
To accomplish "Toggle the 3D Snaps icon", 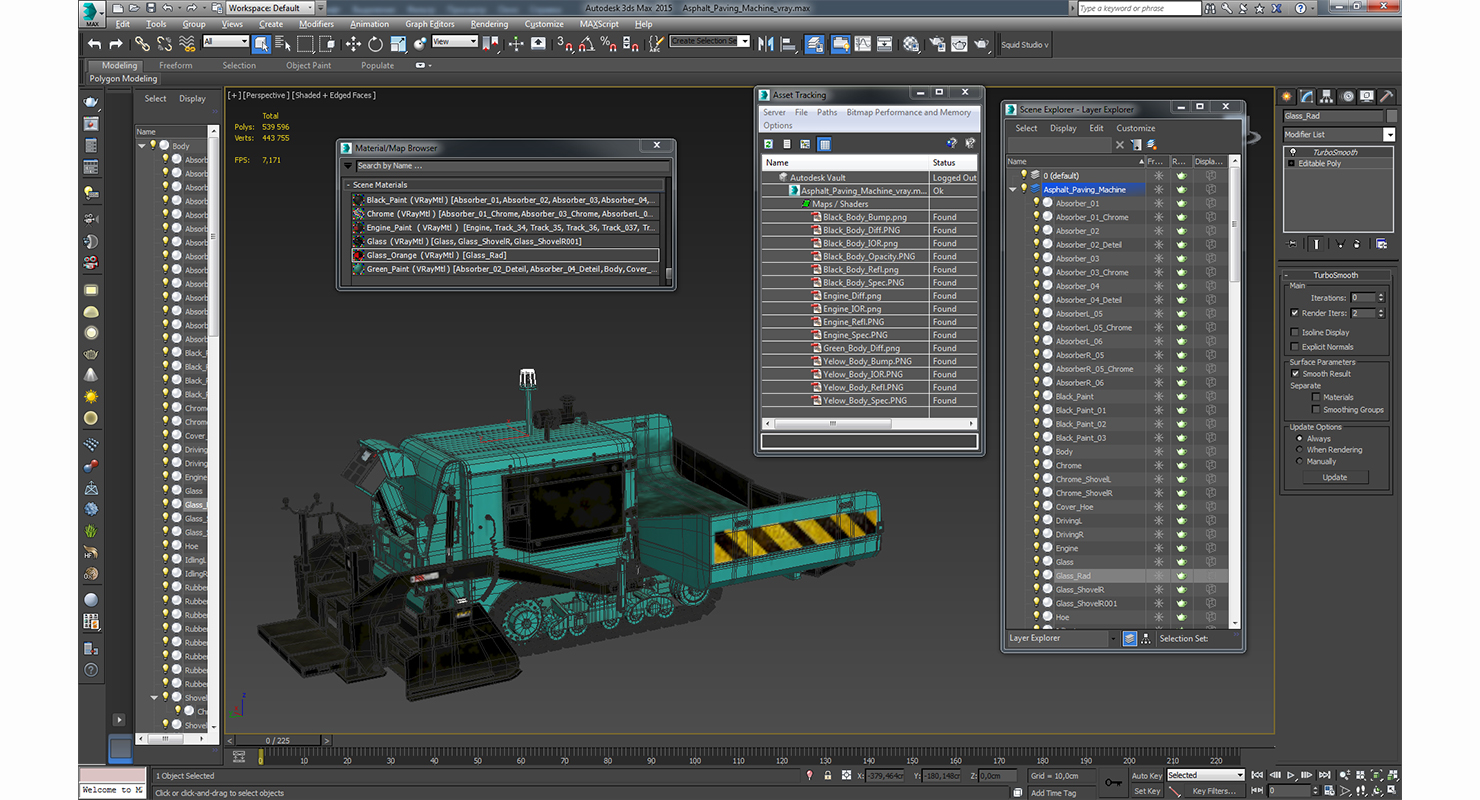I will point(565,44).
